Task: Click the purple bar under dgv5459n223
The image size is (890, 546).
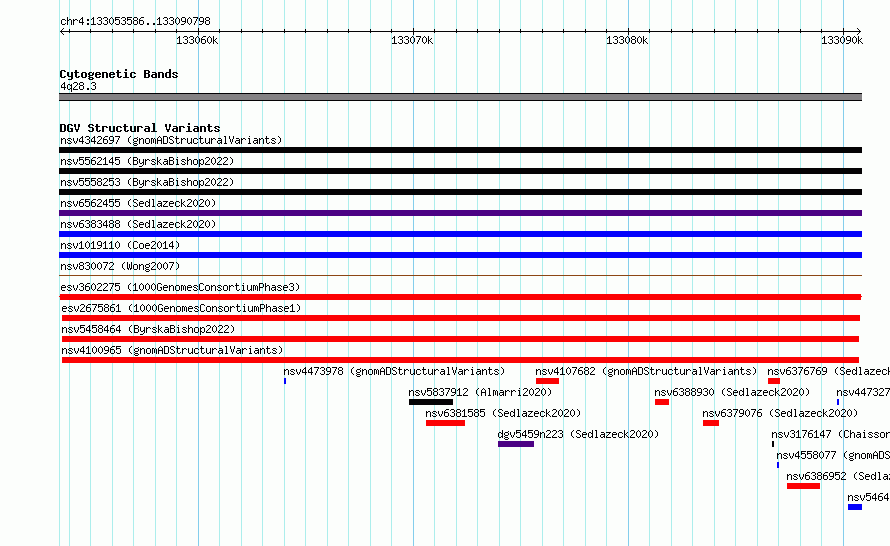Action: point(516,444)
